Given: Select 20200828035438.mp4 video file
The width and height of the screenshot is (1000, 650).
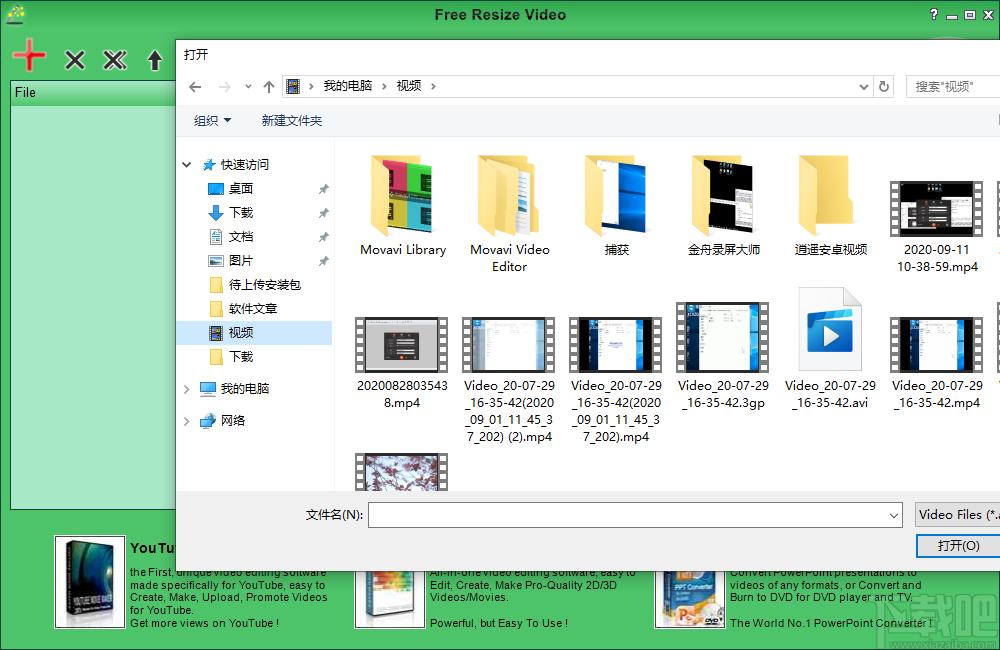Looking at the screenshot, I should [402, 362].
